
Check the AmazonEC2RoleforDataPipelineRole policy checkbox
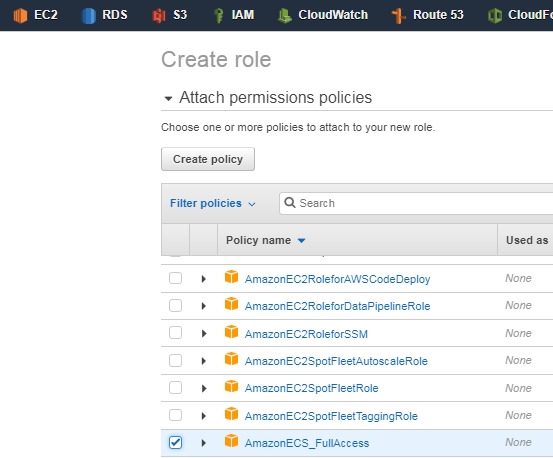[x=175, y=305]
